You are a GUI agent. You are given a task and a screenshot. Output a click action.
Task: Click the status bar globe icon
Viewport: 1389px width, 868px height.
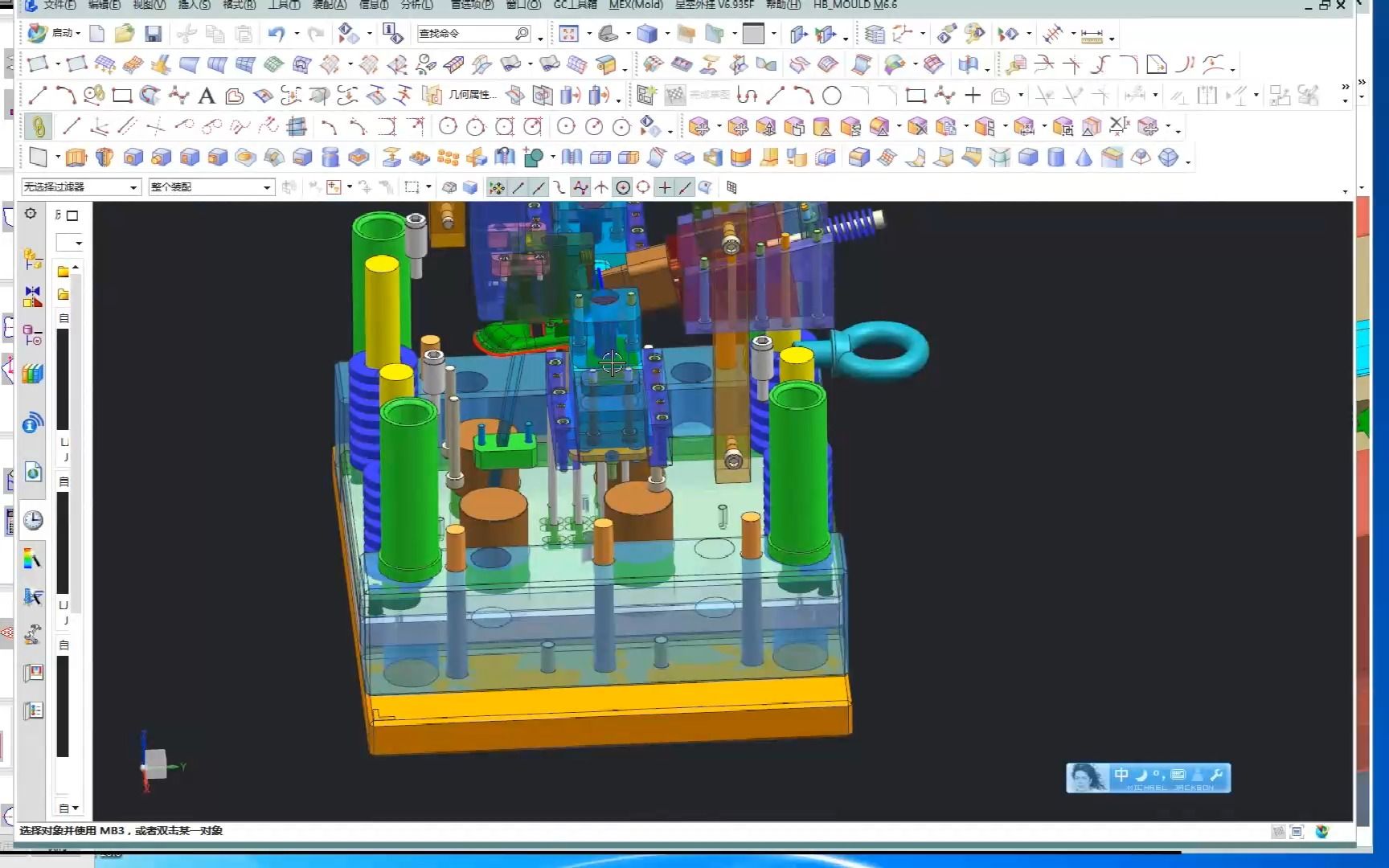[x=1322, y=832]
